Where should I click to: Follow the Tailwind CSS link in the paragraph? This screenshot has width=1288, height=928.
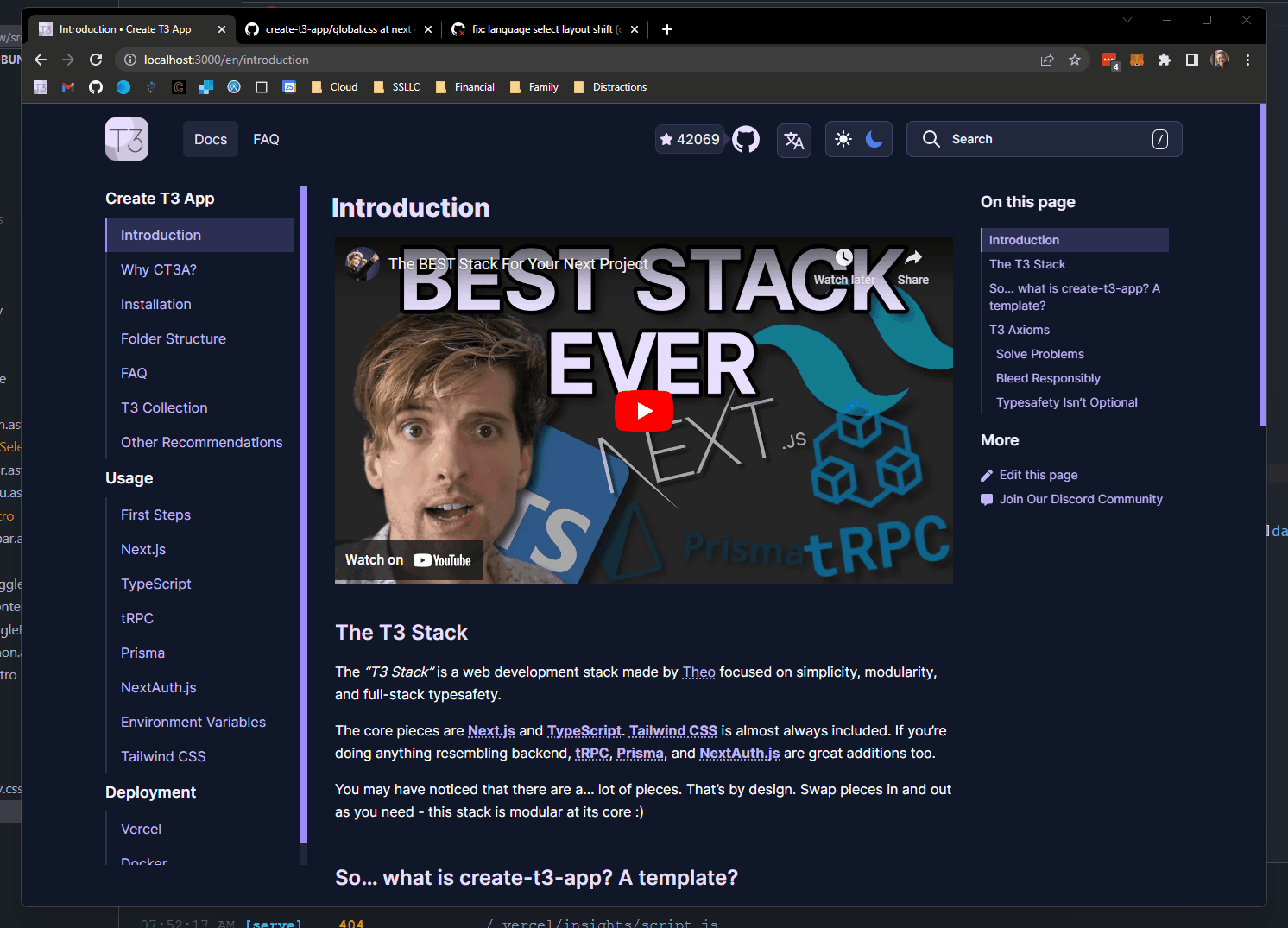click(x=673, y=730)
